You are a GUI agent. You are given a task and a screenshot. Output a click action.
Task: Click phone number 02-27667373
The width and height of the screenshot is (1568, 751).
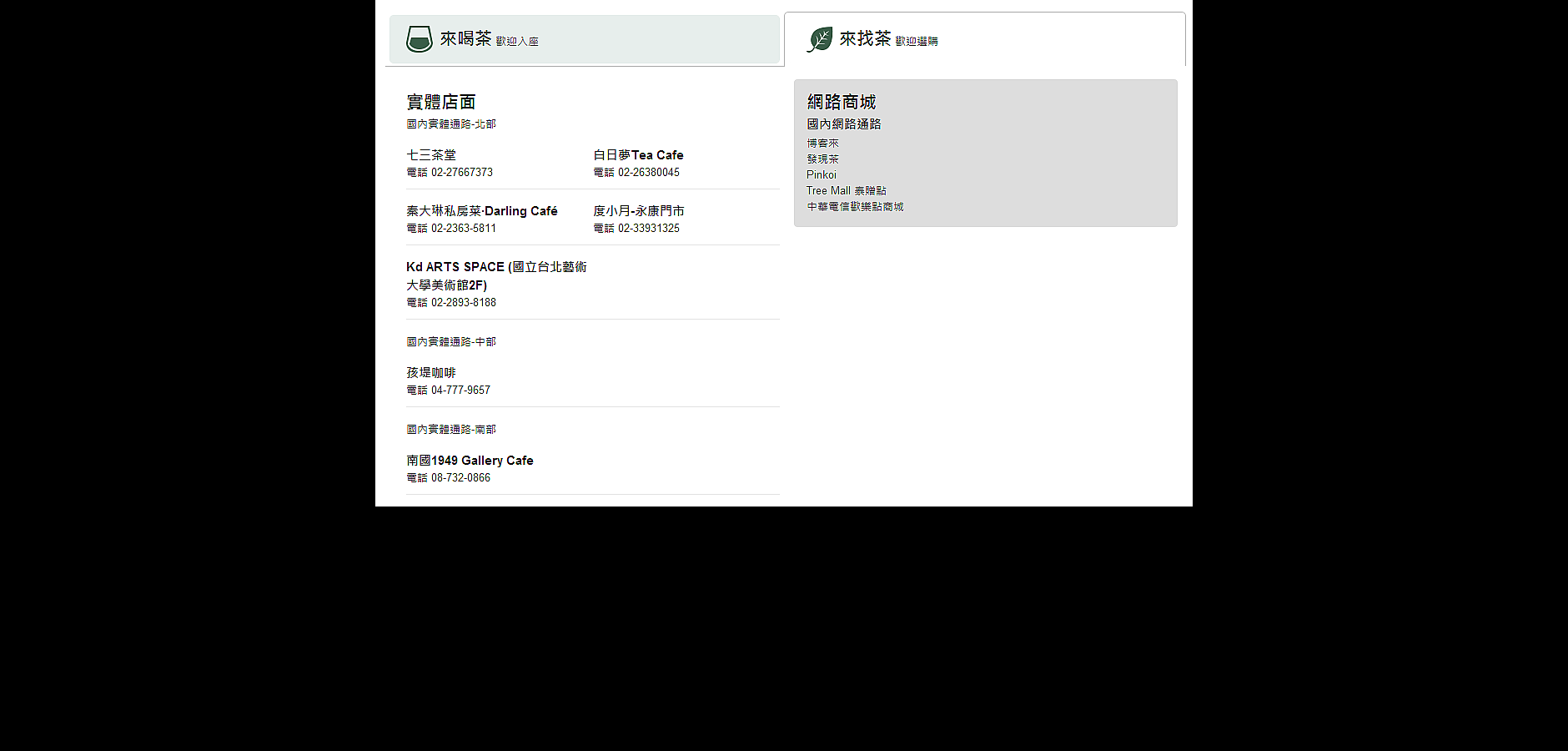click(461, 173)
